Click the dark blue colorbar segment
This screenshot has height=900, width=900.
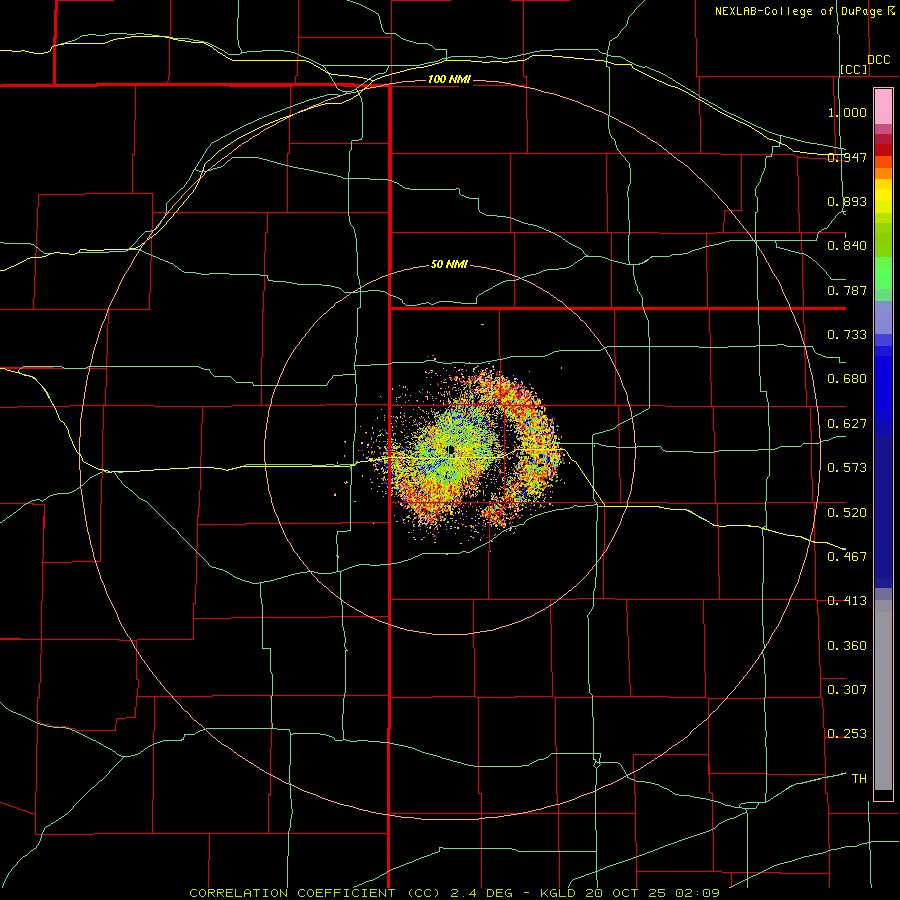pyautogui.click(x=883, y=511)
